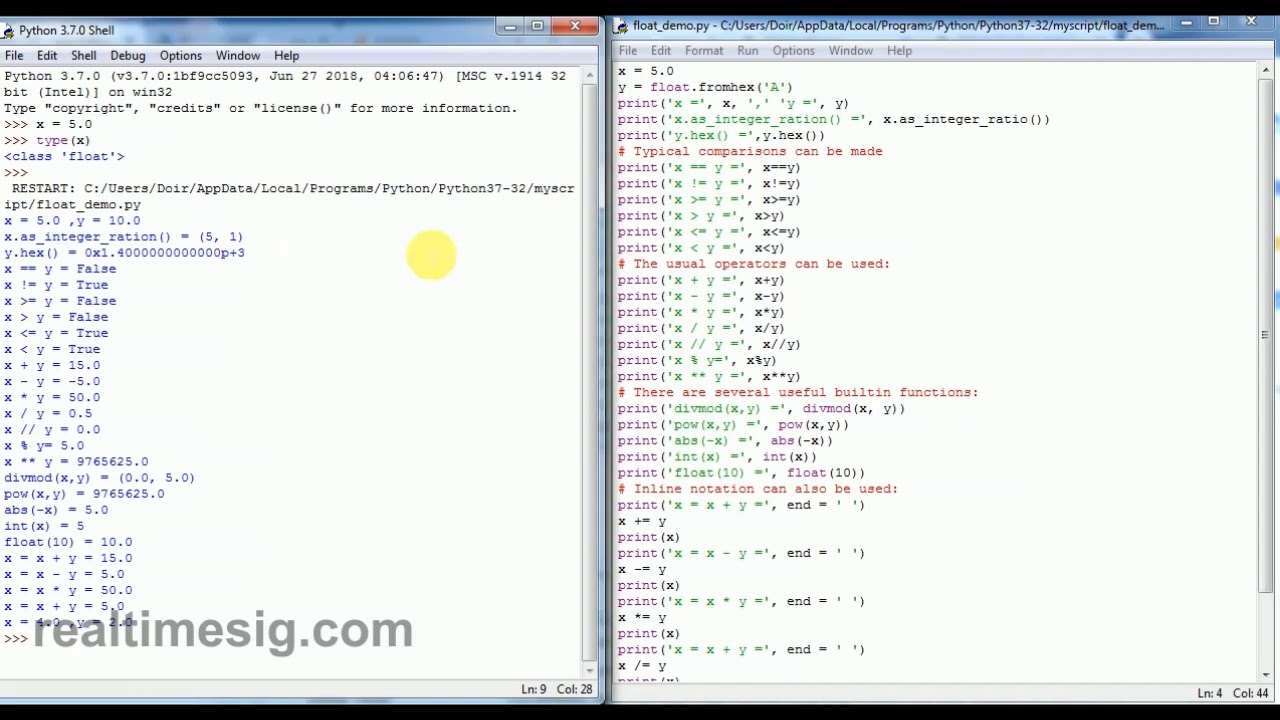Click comment "# The usual operators can be used:"
Image resolution: width=1280 pixels, height=720 pixels.
pyautogui.click(x=754, y=264)
